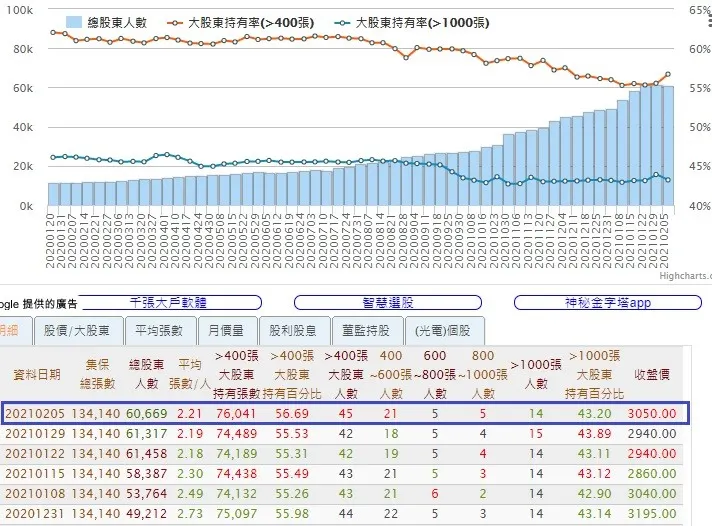This screenshot has width=712, height=526.
Task: Select the 20210129 date cell
Action: pos(35,434)
